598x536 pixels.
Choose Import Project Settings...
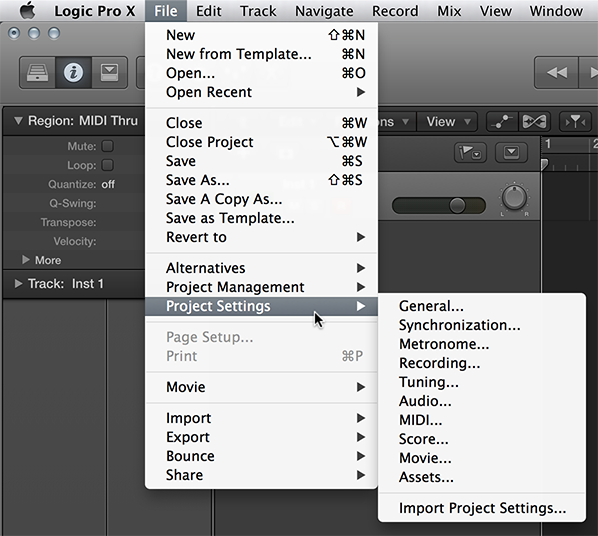pos(482,508)
